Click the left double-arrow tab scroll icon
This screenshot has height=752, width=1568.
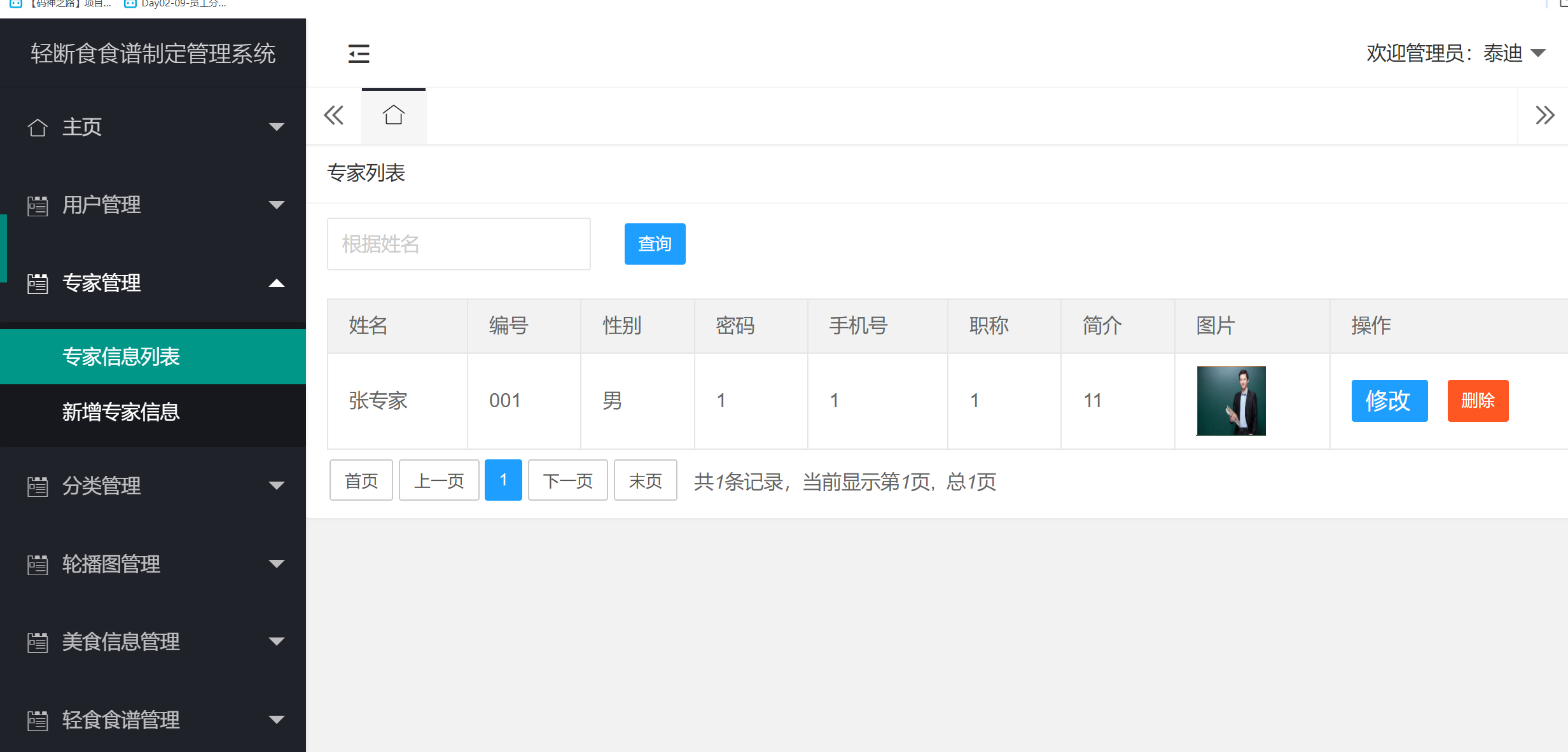333,115
